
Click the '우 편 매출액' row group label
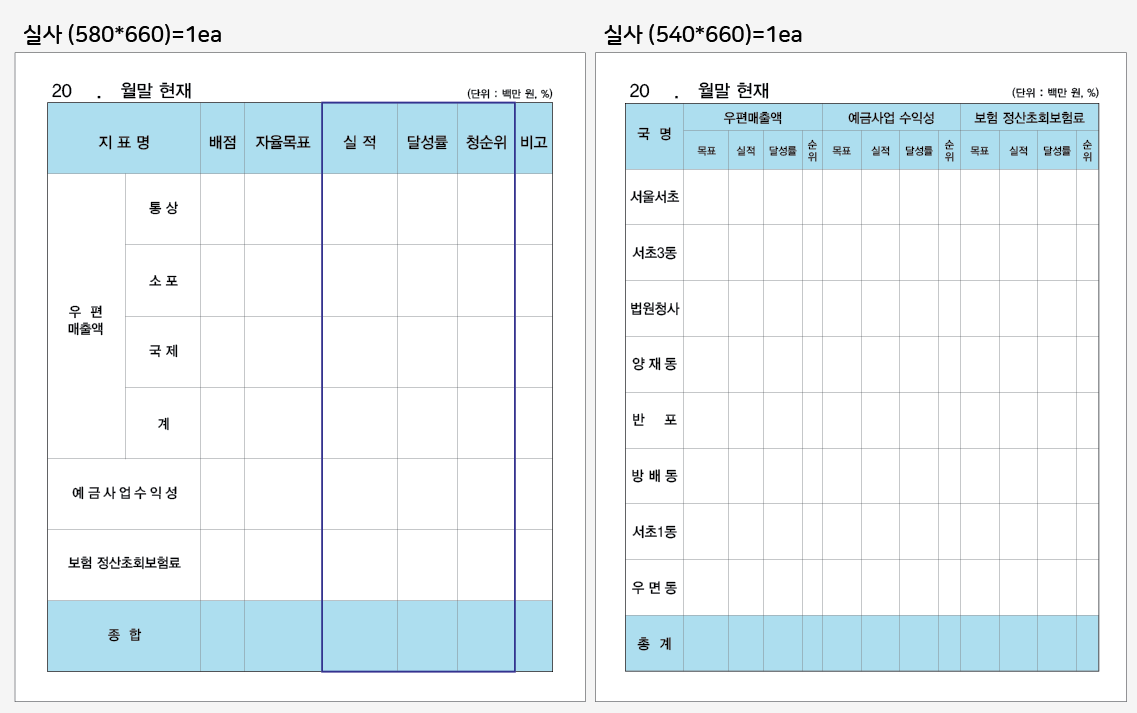tap(86, 320)
